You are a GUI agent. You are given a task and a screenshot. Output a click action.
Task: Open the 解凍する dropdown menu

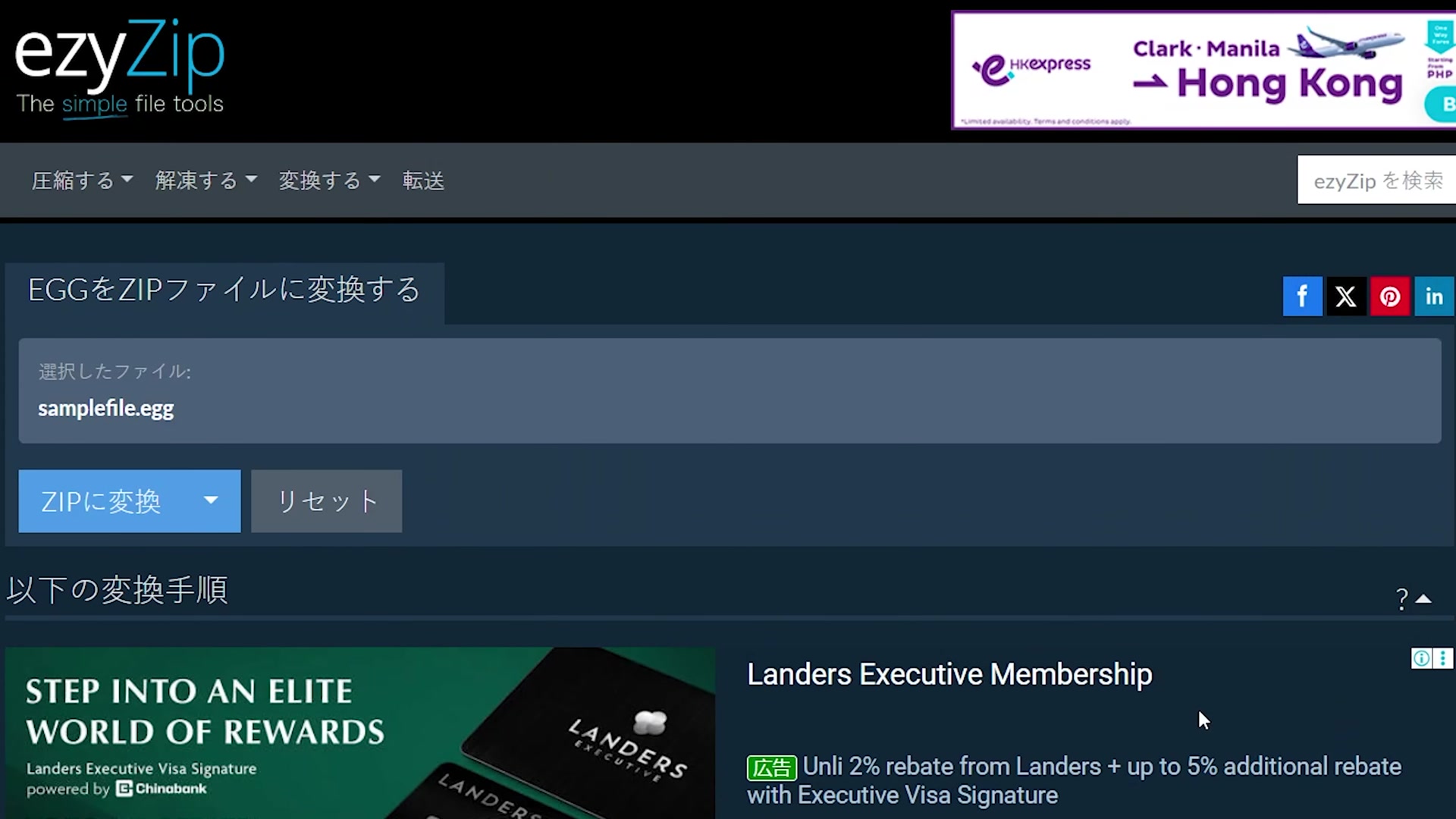(x=206, y=180)
